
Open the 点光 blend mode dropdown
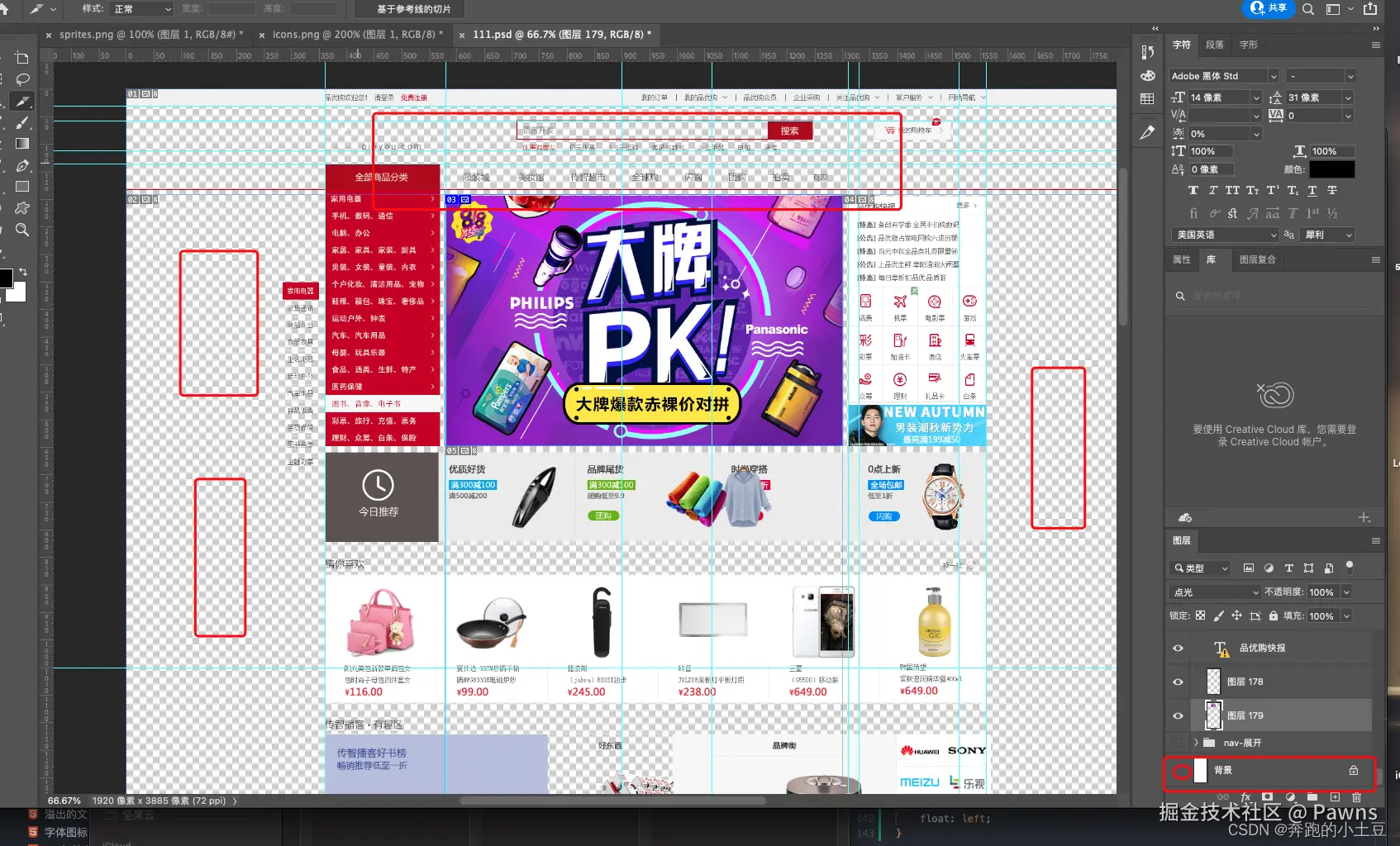click(1213, 592)
